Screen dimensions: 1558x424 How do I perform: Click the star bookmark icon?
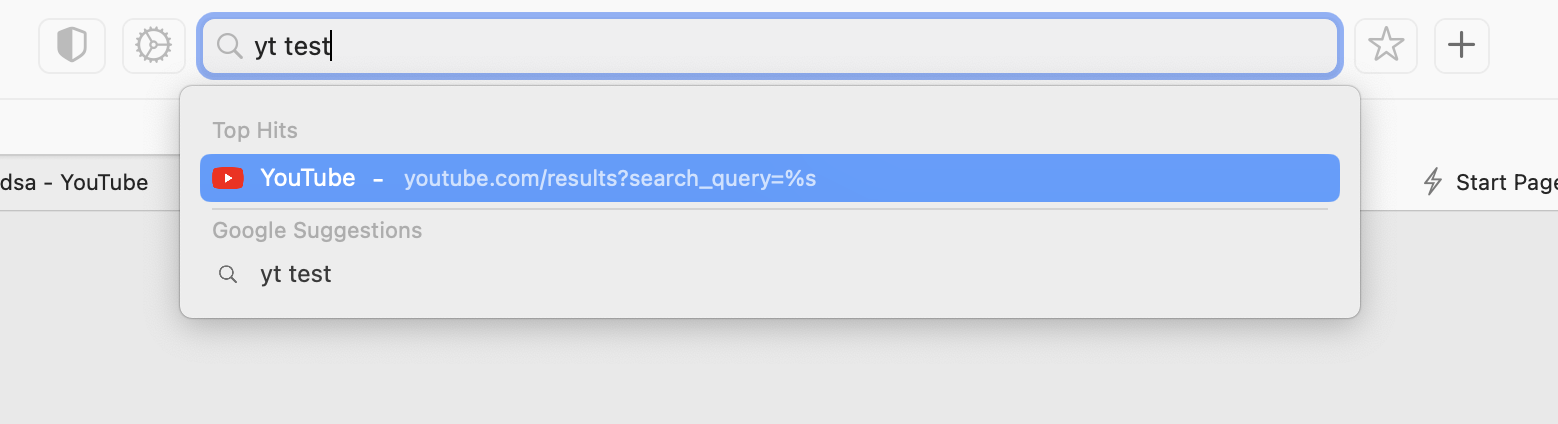point(1385,45)
